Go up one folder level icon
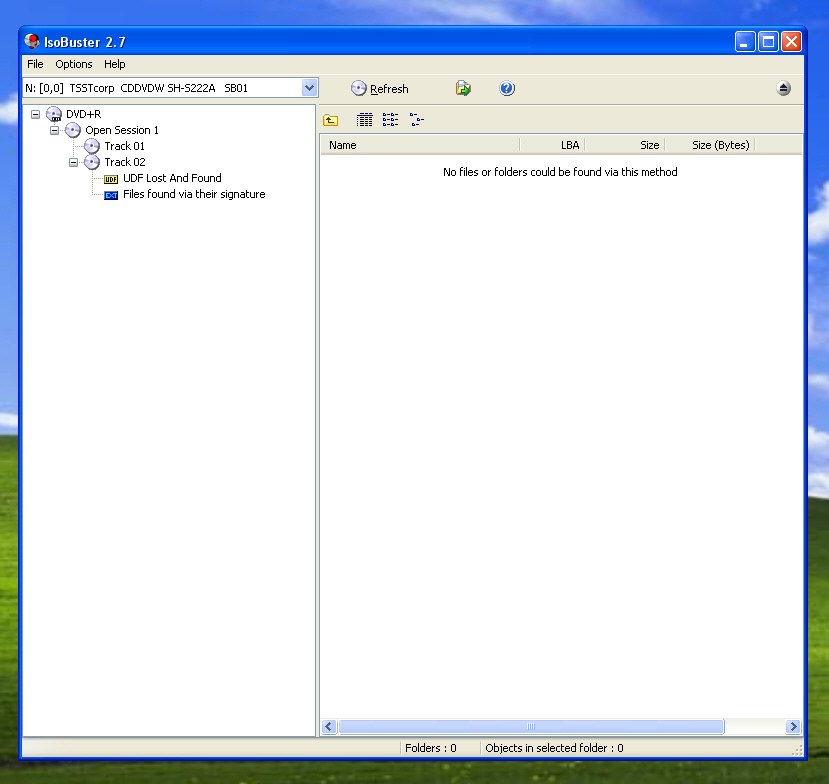 (x=330, y=120)
